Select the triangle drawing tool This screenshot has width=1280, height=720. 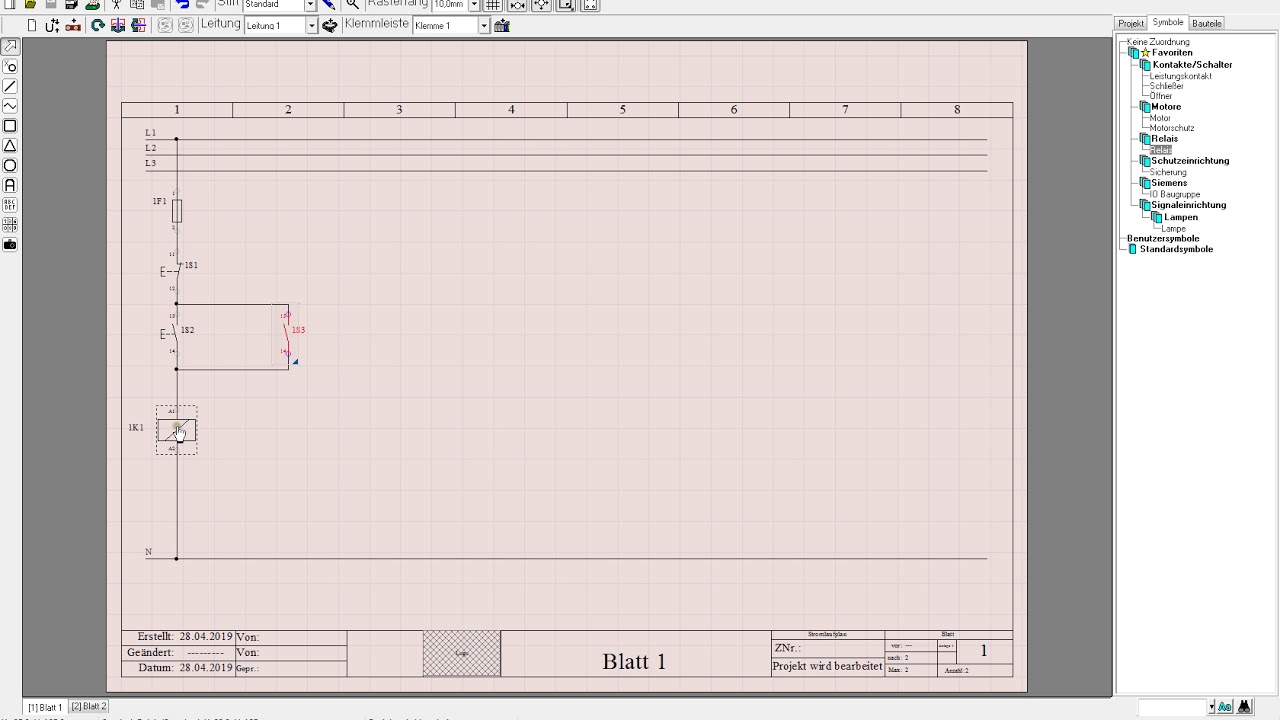10,146
